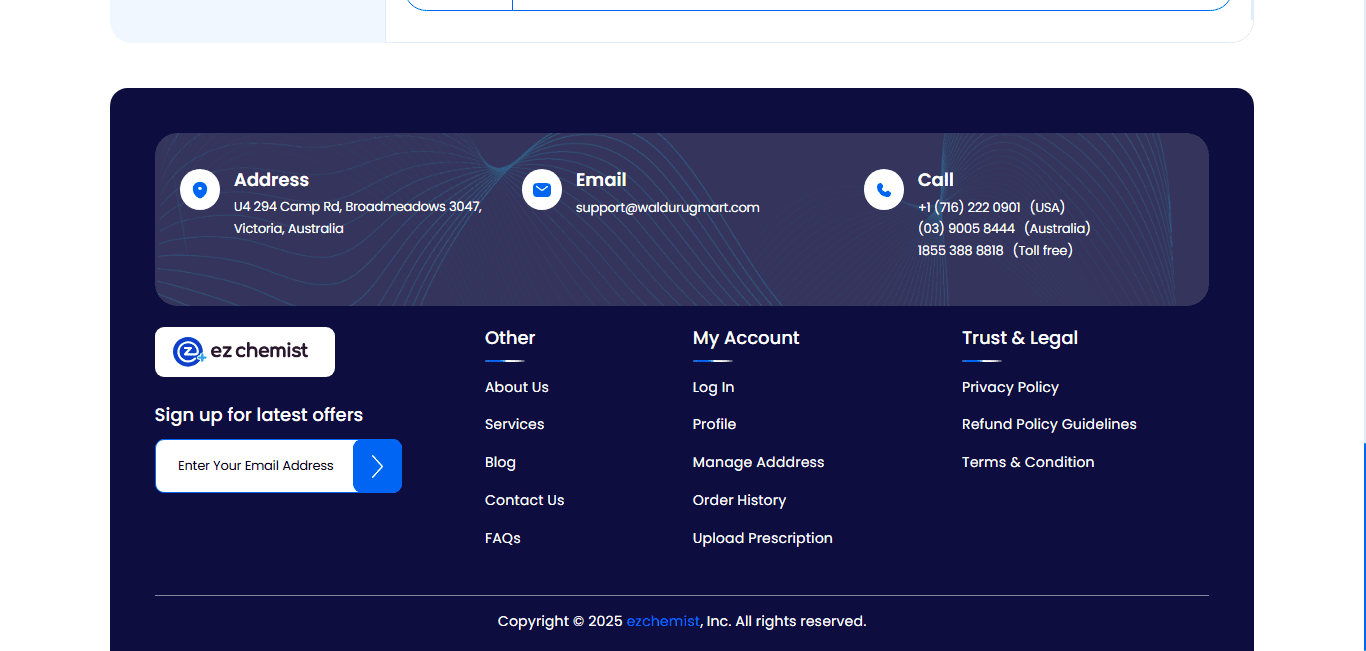Screen dimensions: 1366x651
Task: Click the ezchemist link in copyright
Action: point(663,621)
